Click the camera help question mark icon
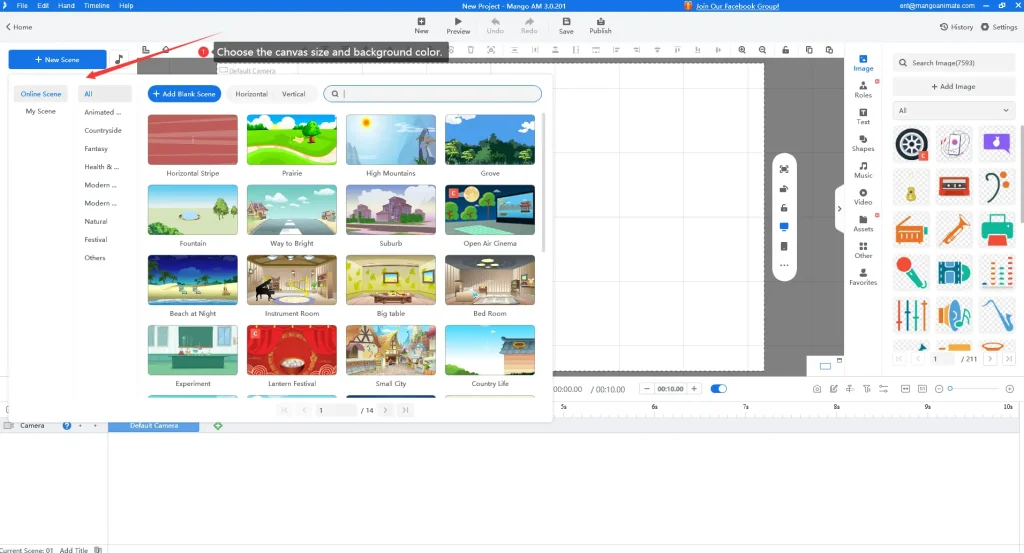The height and width of the screenshot is (553, 1024). point(67,426)
